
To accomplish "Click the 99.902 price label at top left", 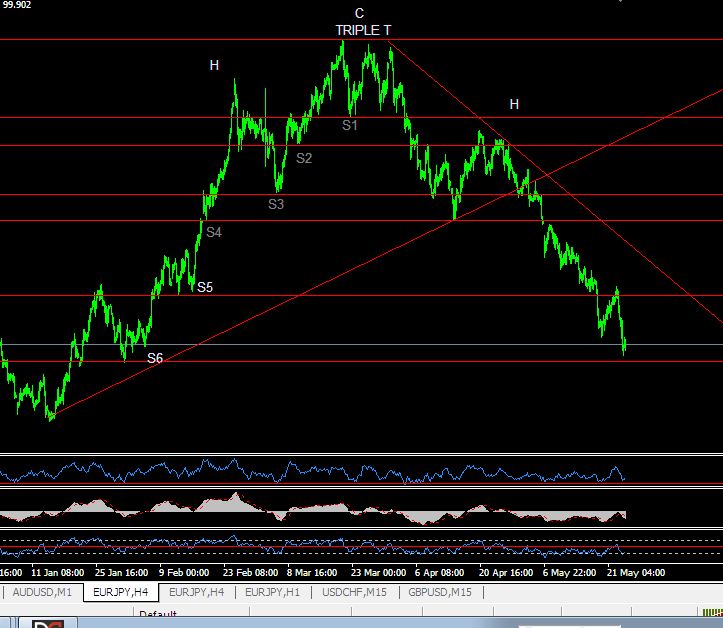I will click(16, 4).
